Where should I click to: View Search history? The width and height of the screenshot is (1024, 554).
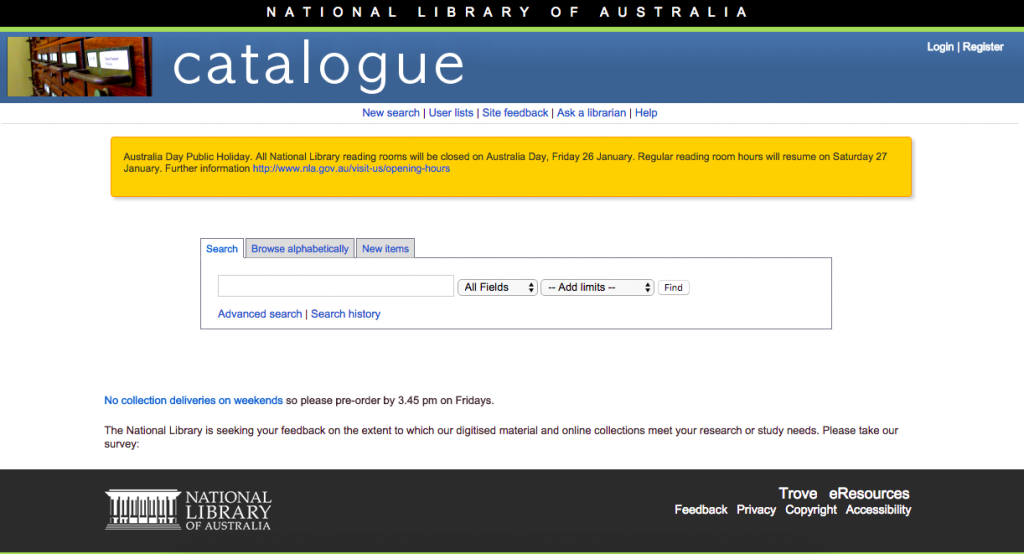coord(346,314)
